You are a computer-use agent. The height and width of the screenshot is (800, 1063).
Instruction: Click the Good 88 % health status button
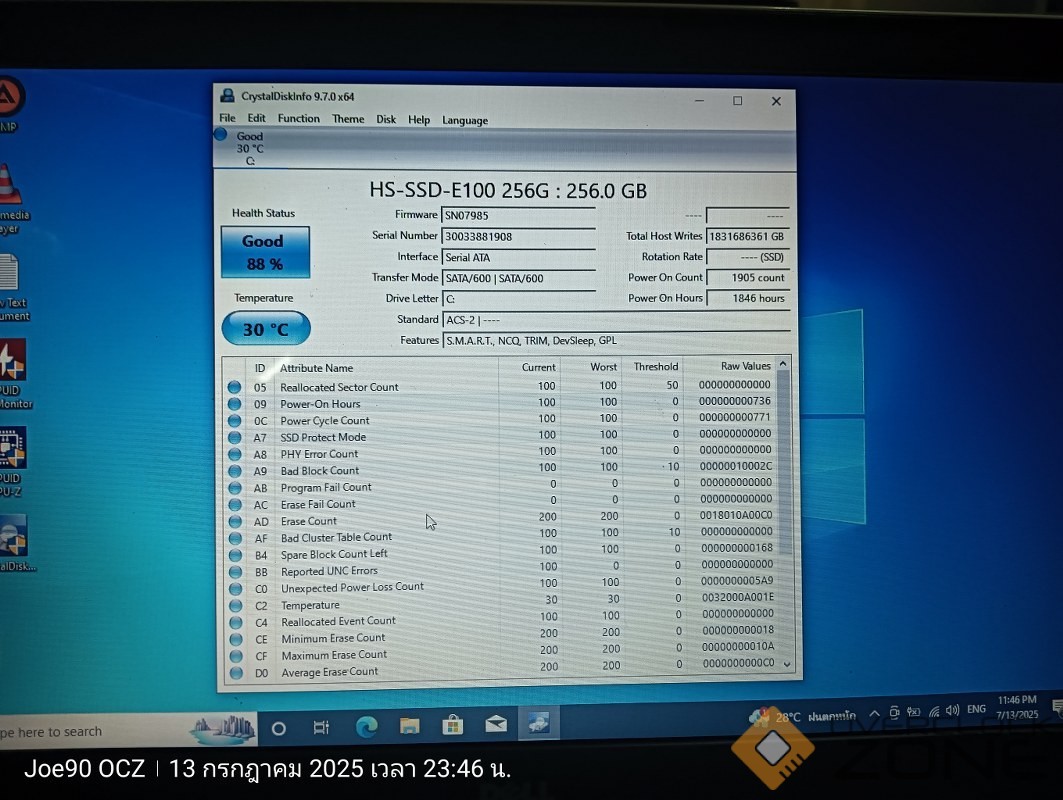click(265, 252)
